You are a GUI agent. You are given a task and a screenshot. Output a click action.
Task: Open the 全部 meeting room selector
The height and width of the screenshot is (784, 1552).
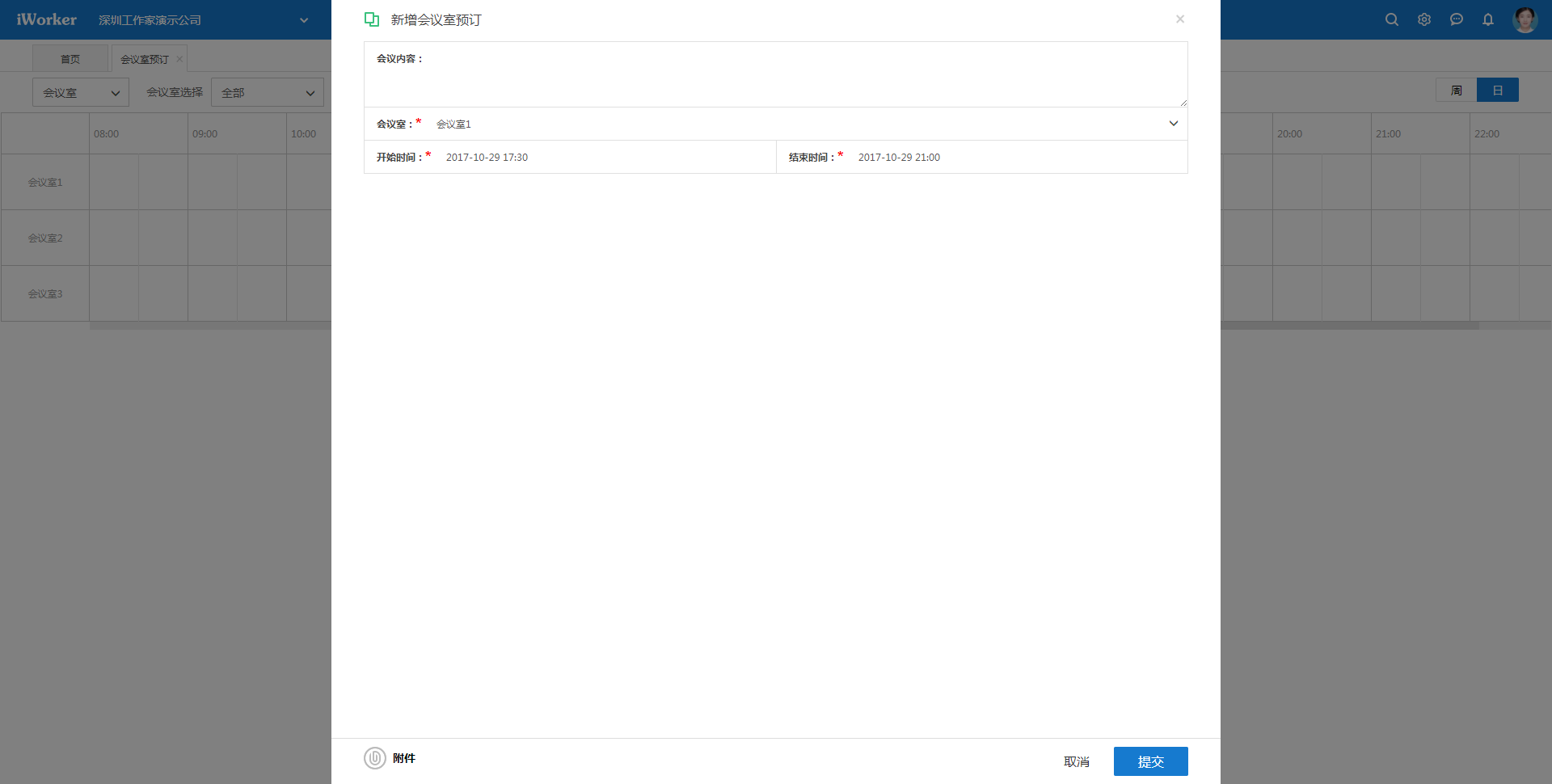[x=268, y=92]
